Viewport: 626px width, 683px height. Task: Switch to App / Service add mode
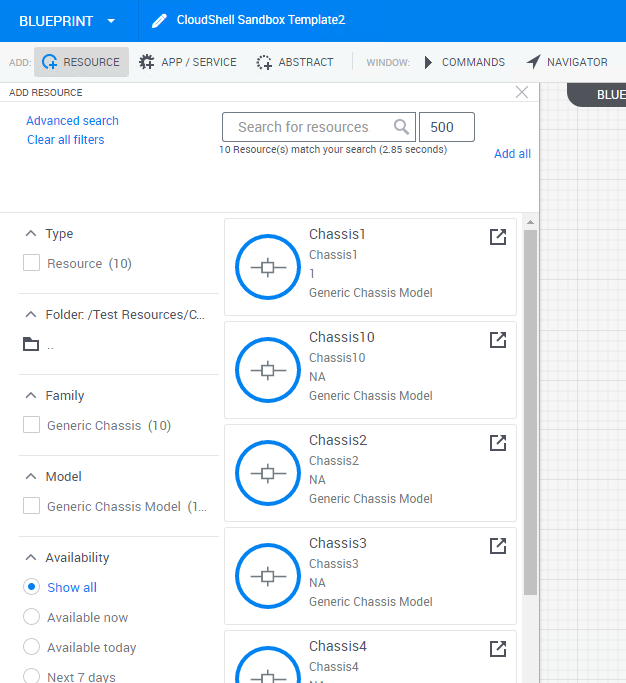click(x=188, y=62)
